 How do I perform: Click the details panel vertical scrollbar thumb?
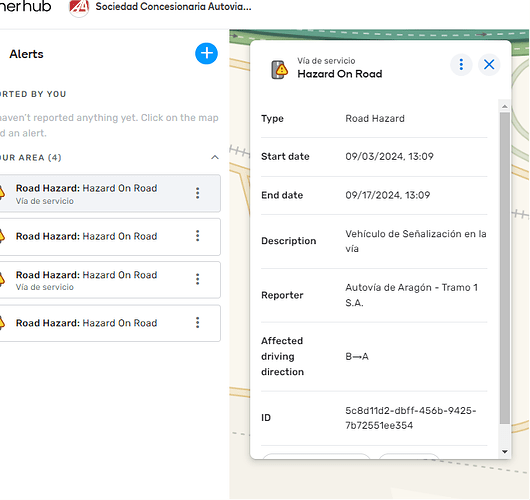click(505, 268)
